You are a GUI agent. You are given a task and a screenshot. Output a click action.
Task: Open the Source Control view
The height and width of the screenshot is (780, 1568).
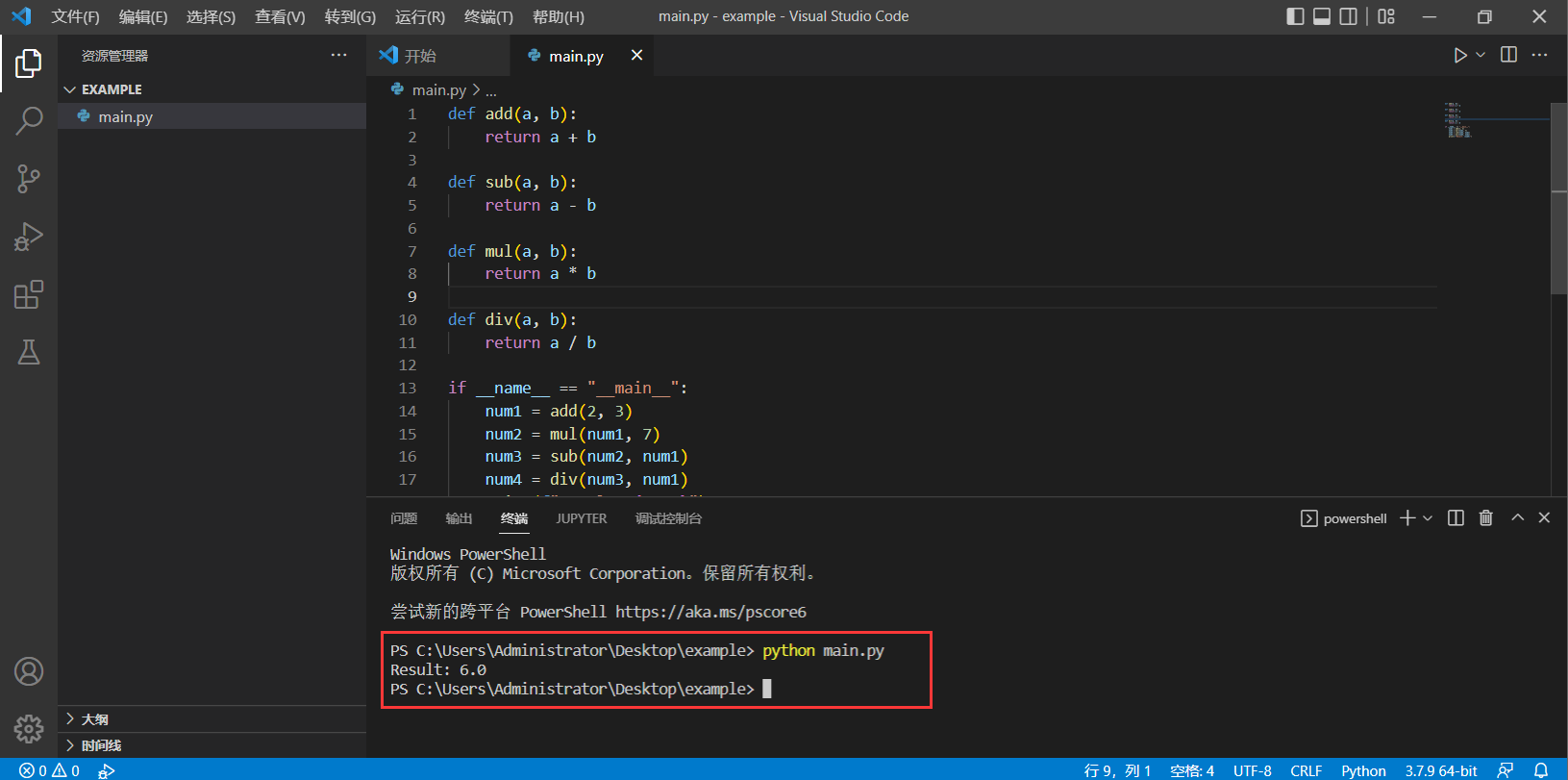[x=29, y=179]
